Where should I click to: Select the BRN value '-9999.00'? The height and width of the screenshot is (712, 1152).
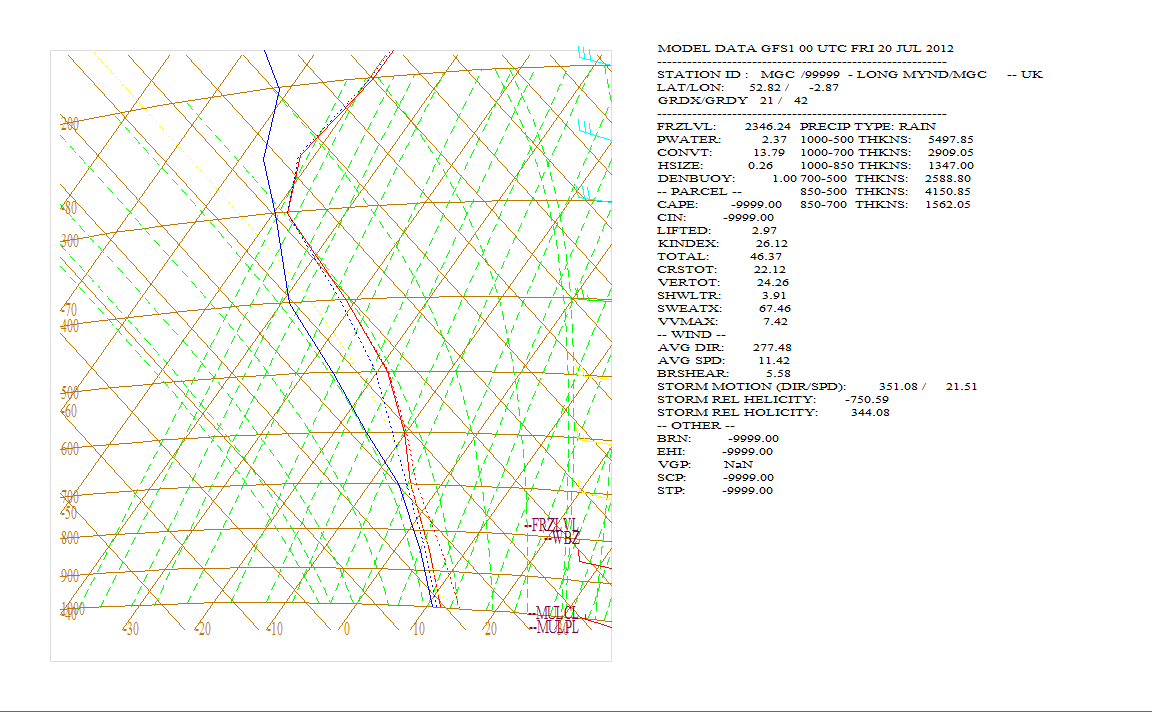click(753, 439)
